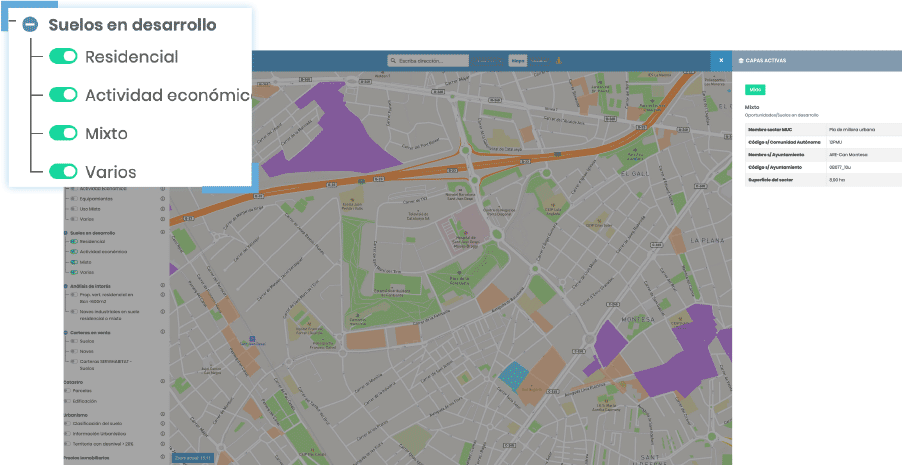Click Código s/ Ayuntamiento table row
This screenshot has width=902, height=465.
click(x=824, y=167)
